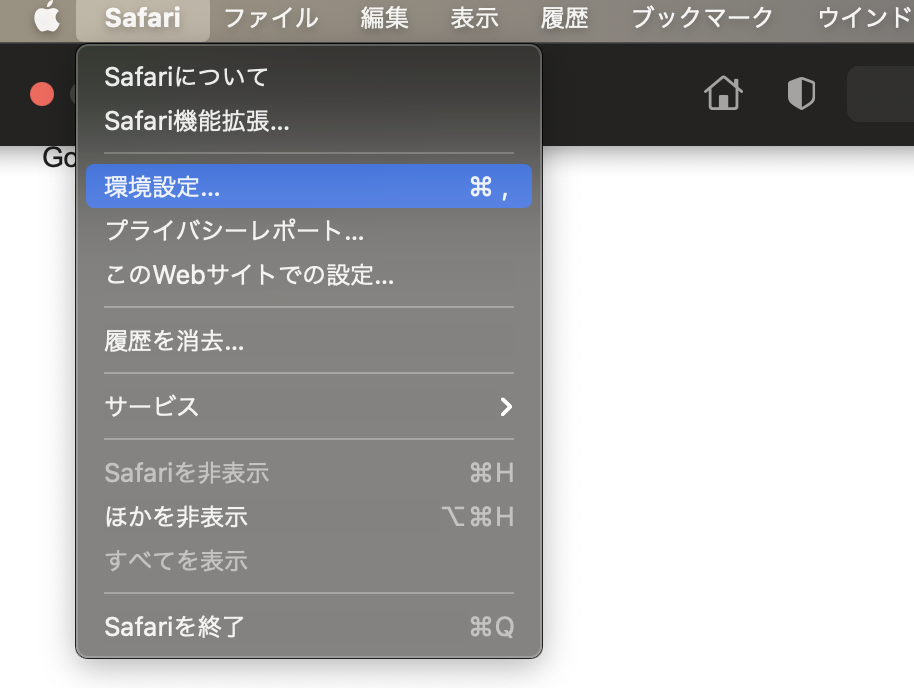The image size is (914, 688).
Task: Select このWebサイトでの設定... entry
Action: pyautogui.click(x=309, y=275)
